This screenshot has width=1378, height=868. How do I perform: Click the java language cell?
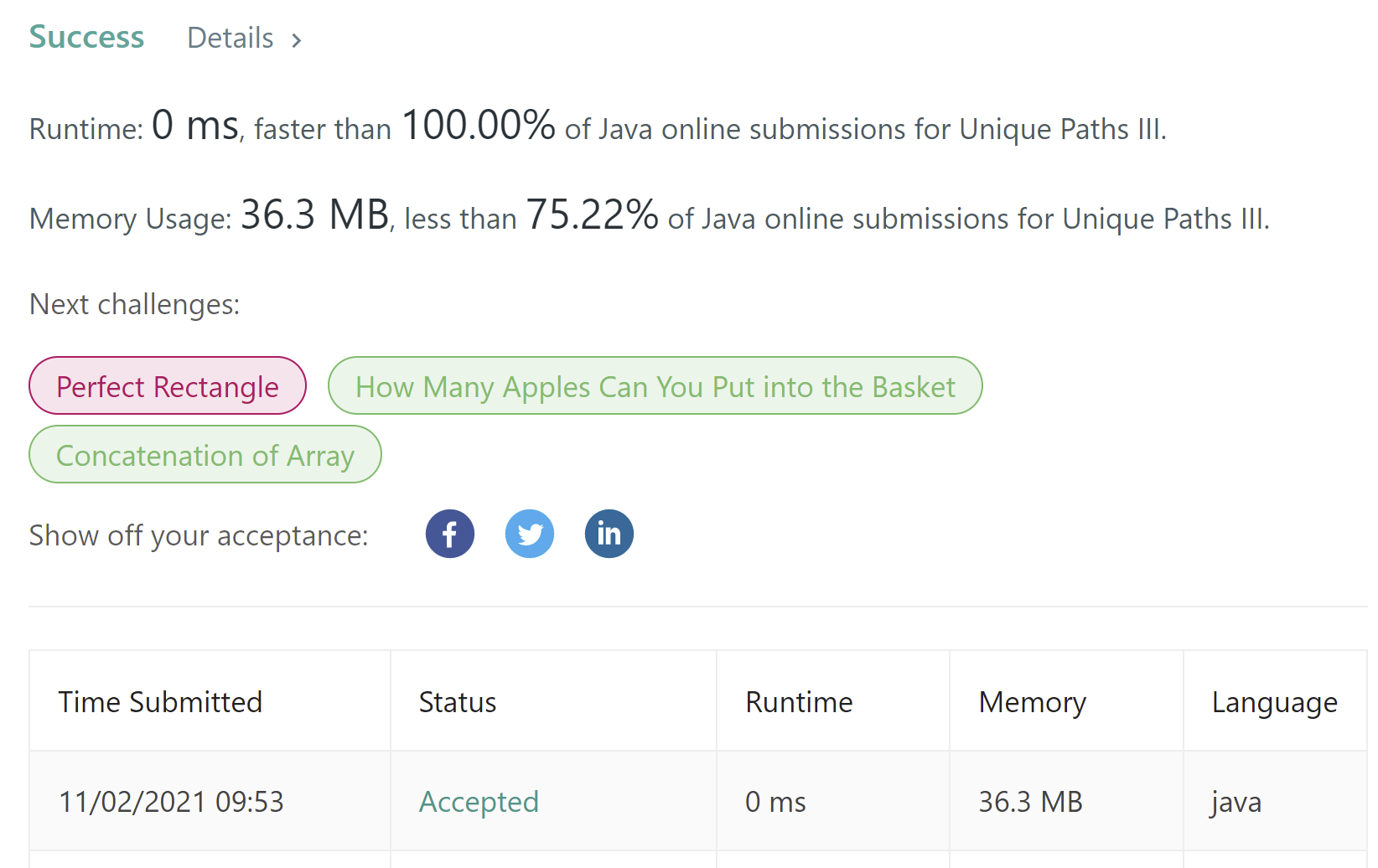tap(1236, 802)
